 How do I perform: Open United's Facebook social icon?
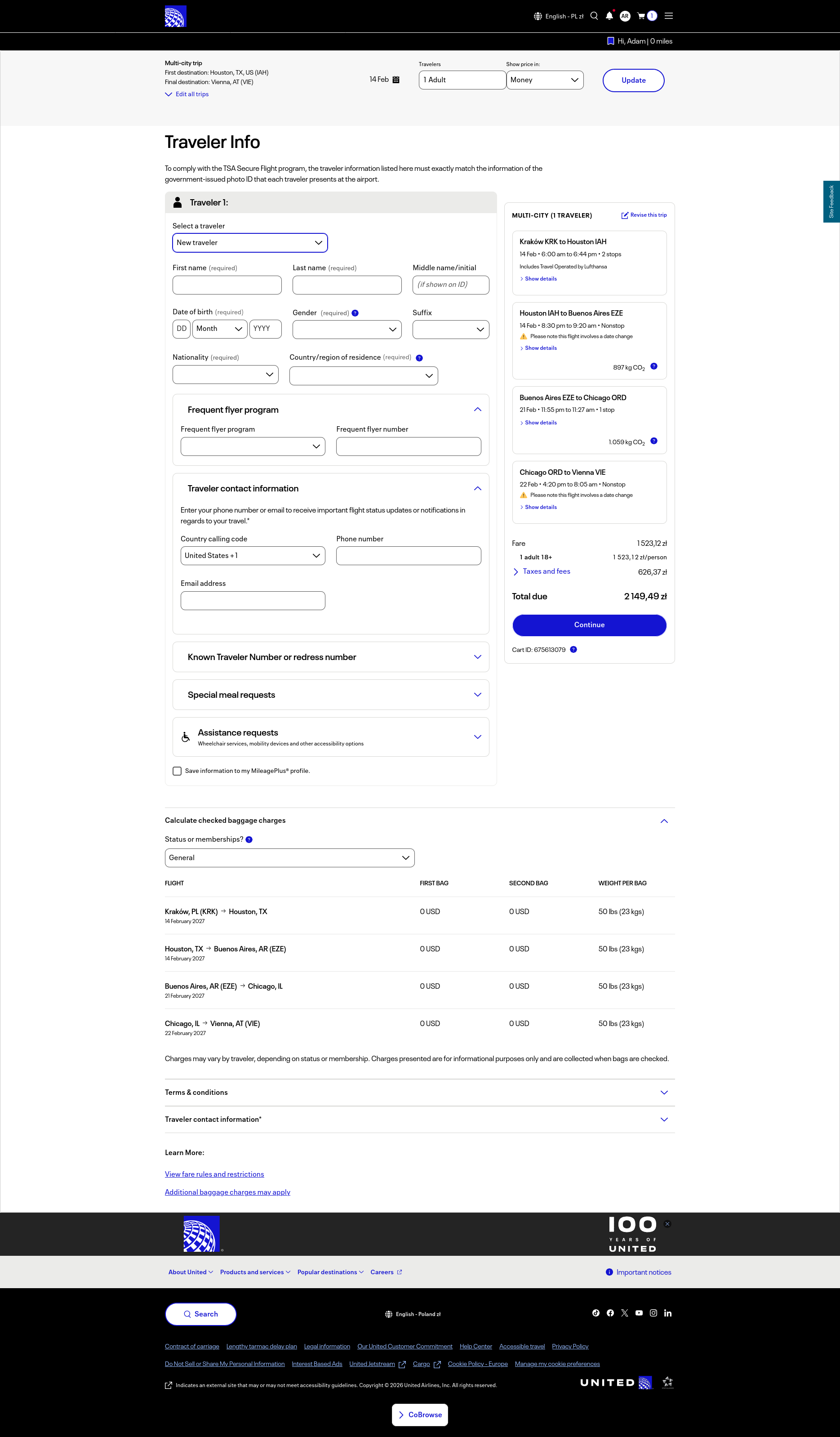(610, 1313)
